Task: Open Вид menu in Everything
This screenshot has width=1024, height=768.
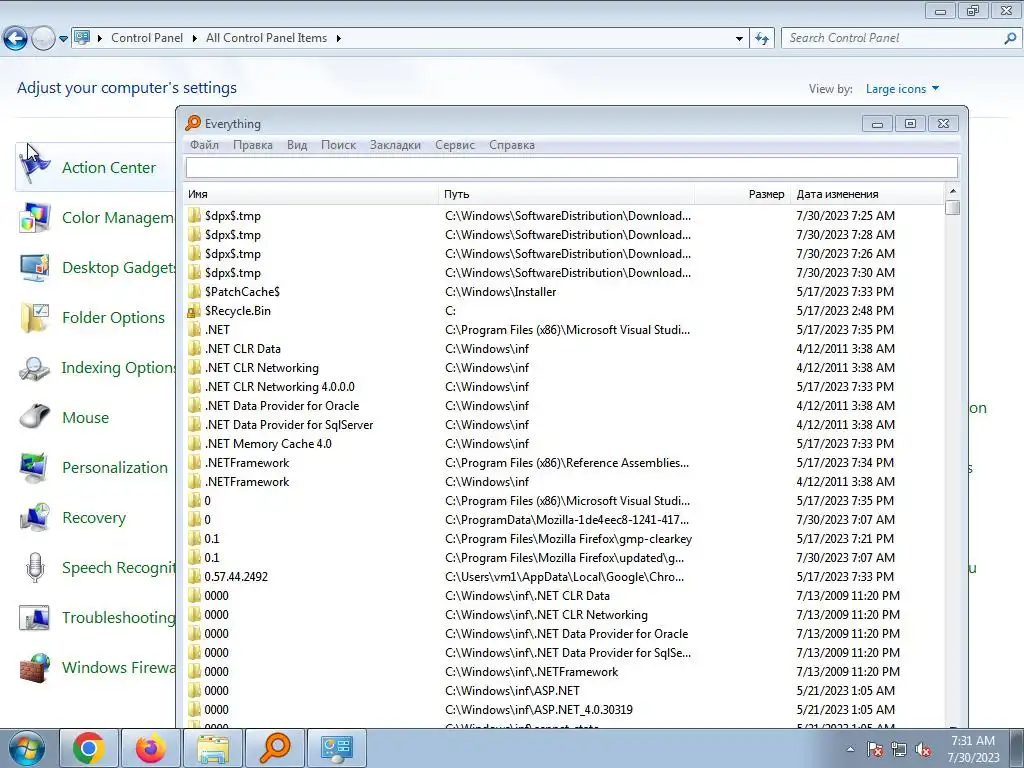Action: click(x=297, y=145)
